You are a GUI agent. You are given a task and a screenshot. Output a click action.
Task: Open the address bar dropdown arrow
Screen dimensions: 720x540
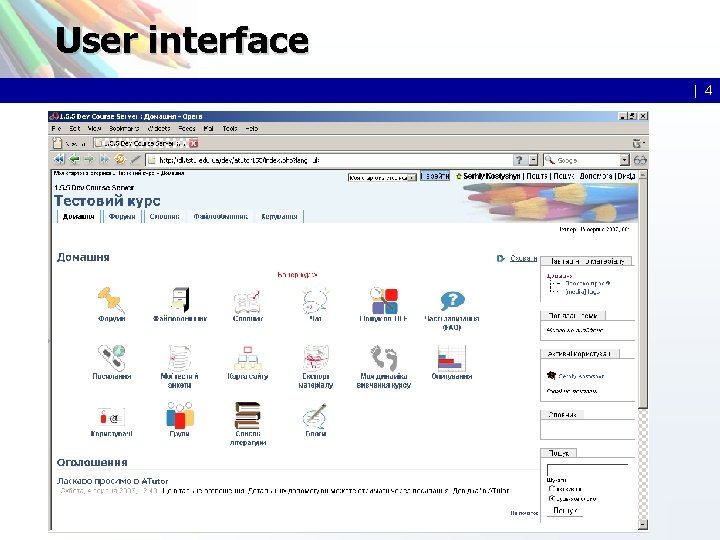(533, 160)
